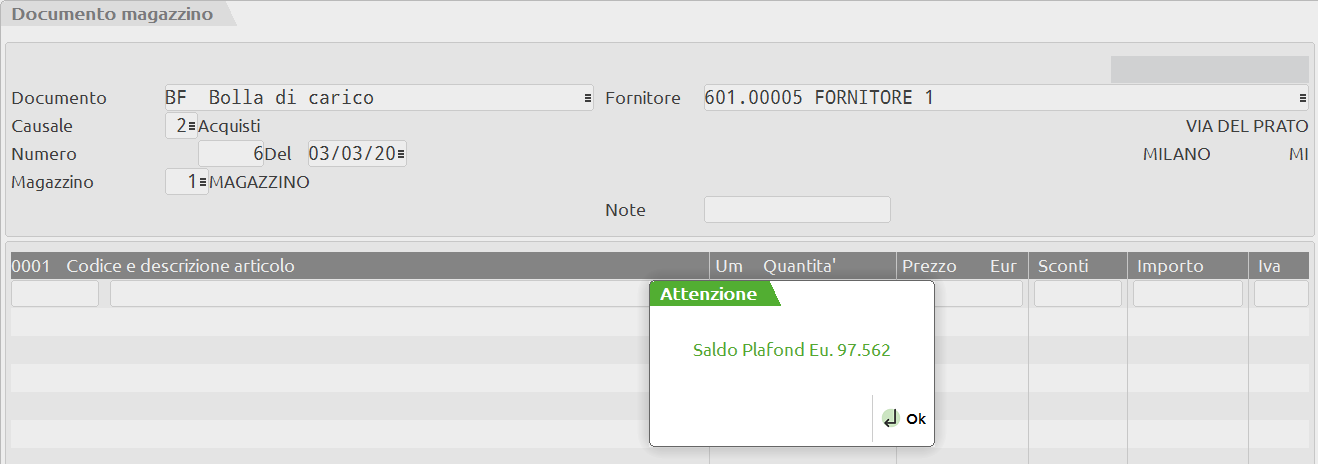The height and width of the screenshot is (464, 1318).
Task: Open the Del date picker
Action: tap(401, 155)
